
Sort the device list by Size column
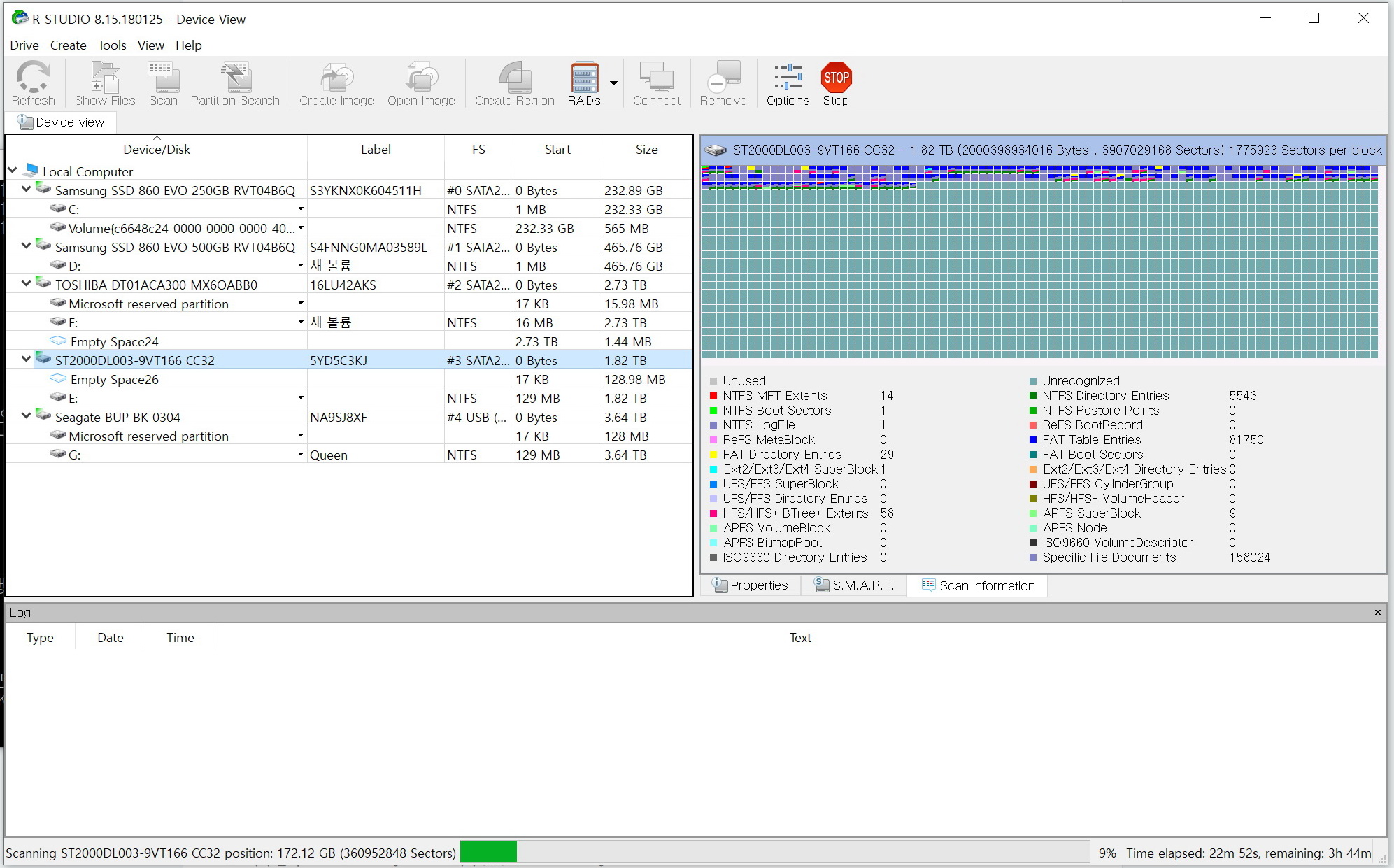[x=646, y=149]
